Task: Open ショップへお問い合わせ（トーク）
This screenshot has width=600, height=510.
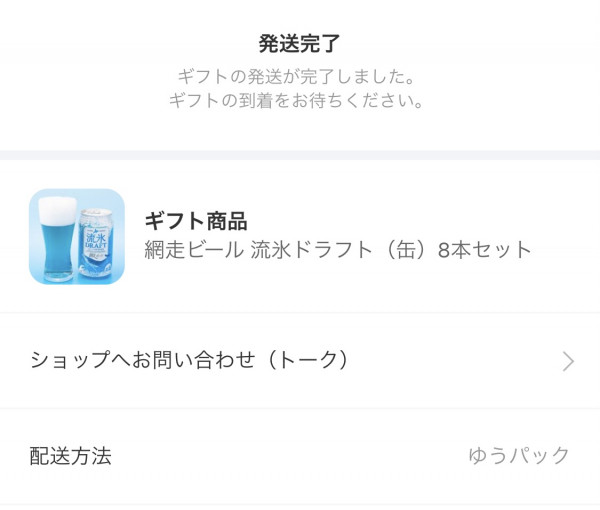Action: pyautogui.click(x=190, y=360)
